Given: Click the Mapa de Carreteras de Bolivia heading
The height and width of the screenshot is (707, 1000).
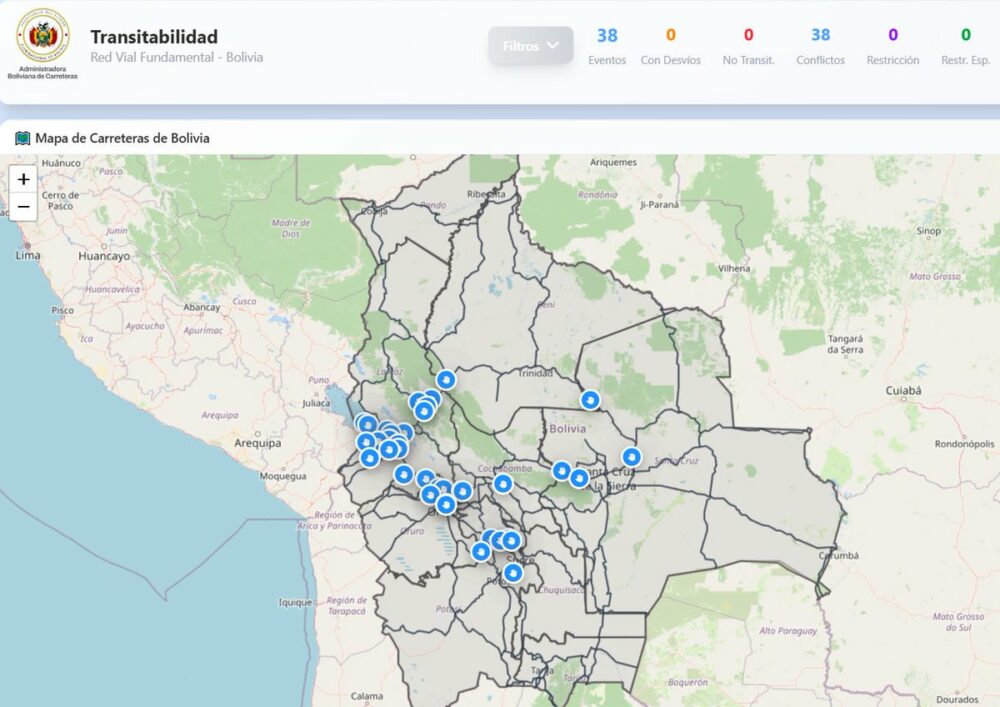Looking at the screenshot, I should (122, 138).
